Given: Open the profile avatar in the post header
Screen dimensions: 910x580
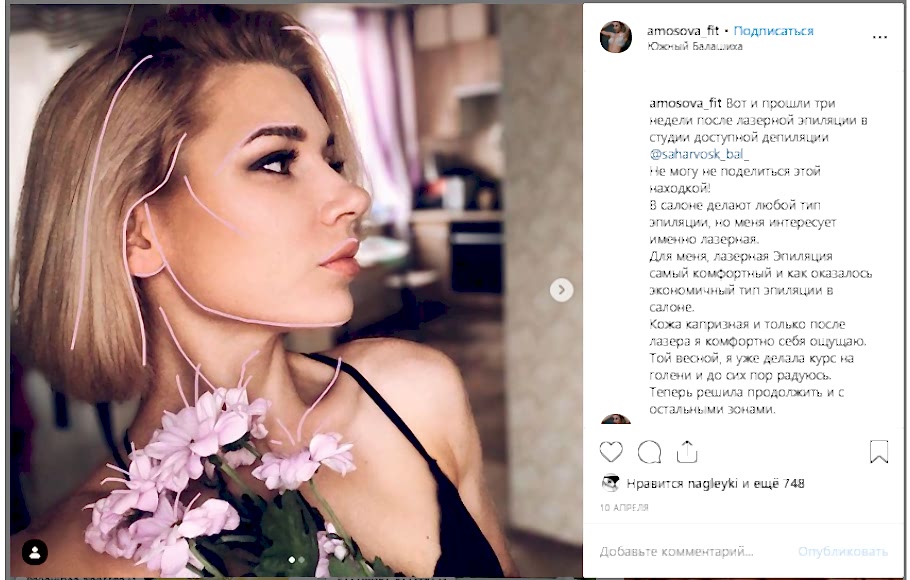Looking at the screenshot, I should [616, 37].
